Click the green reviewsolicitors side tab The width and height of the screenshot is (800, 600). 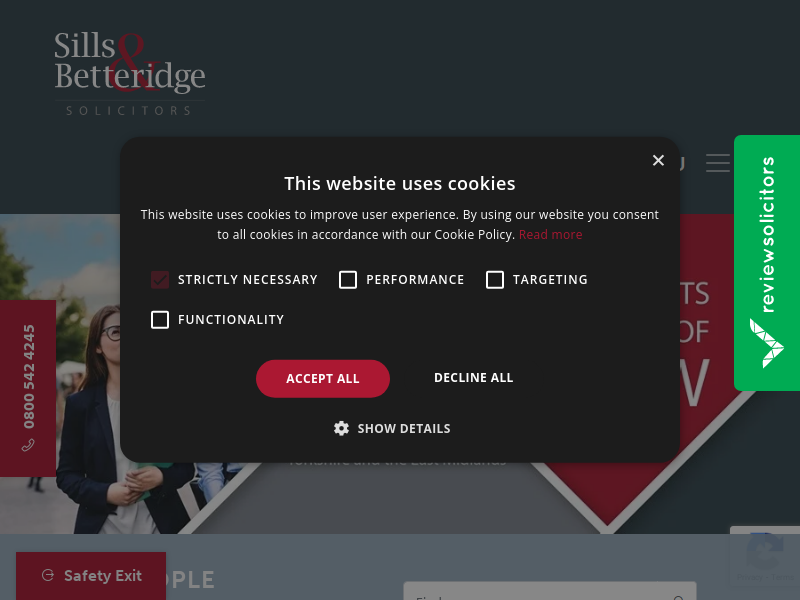(767, 263)
